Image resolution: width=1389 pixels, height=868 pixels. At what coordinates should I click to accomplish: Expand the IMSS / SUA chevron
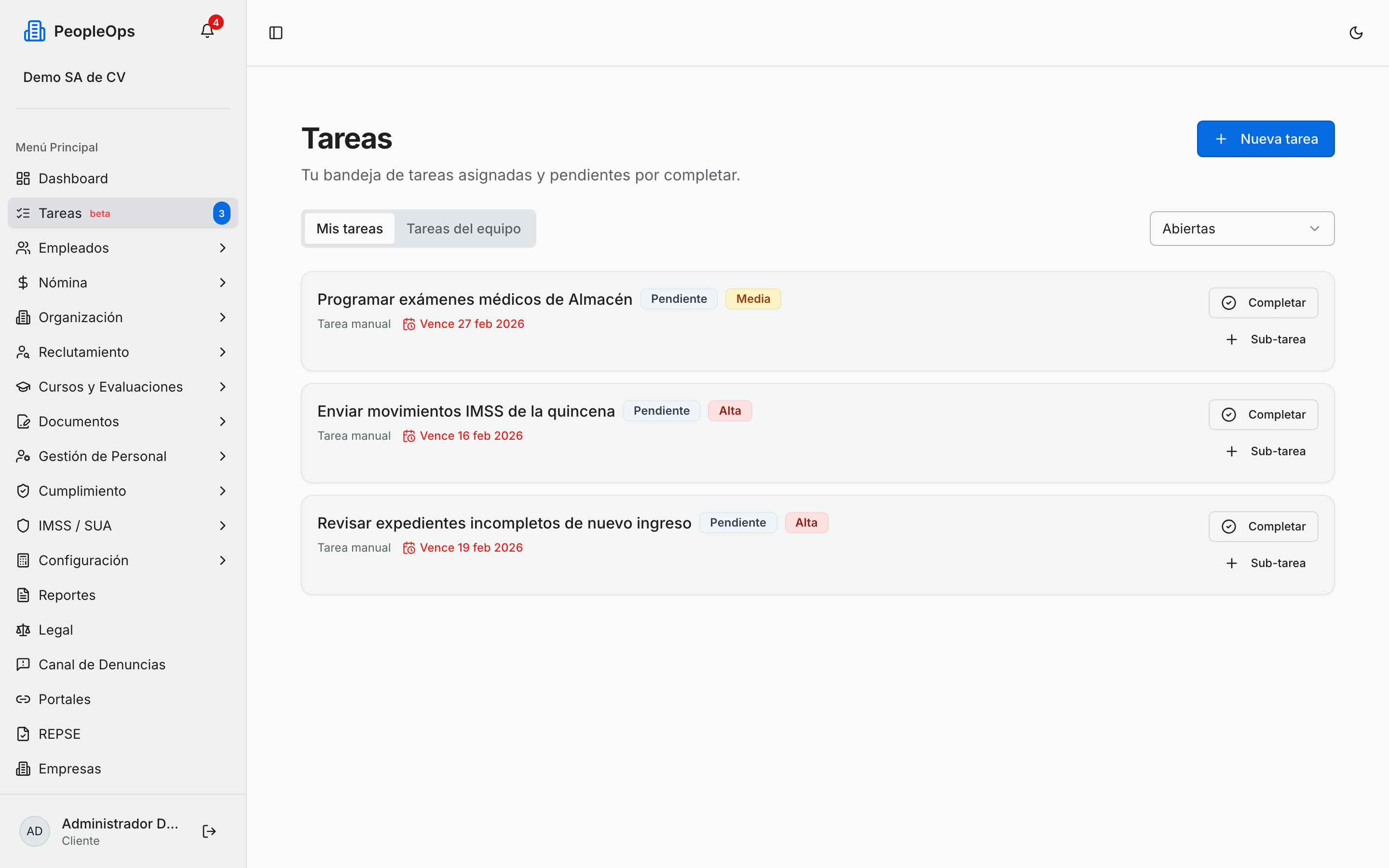[223, 526]
